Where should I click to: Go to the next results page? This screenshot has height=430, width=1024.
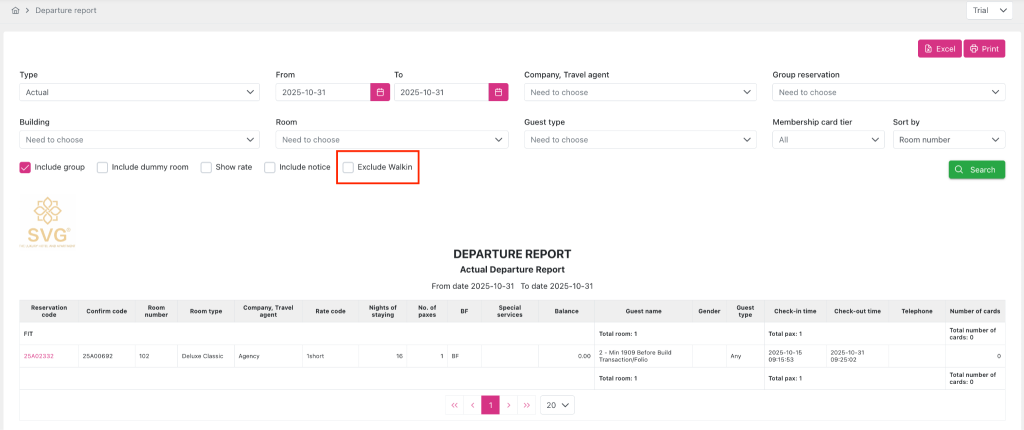508,405
